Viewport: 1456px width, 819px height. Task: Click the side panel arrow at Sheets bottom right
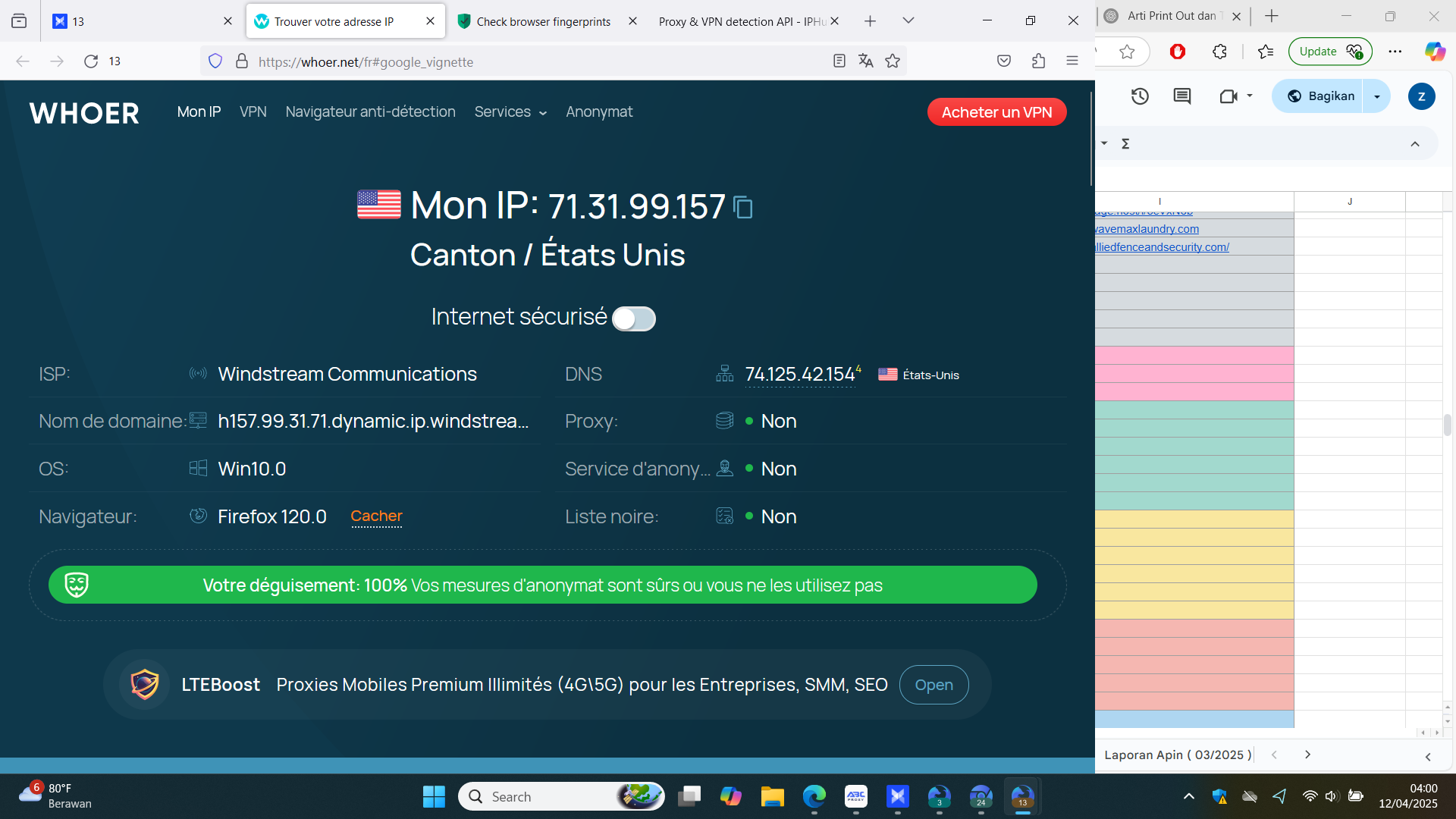[1428, 757]
